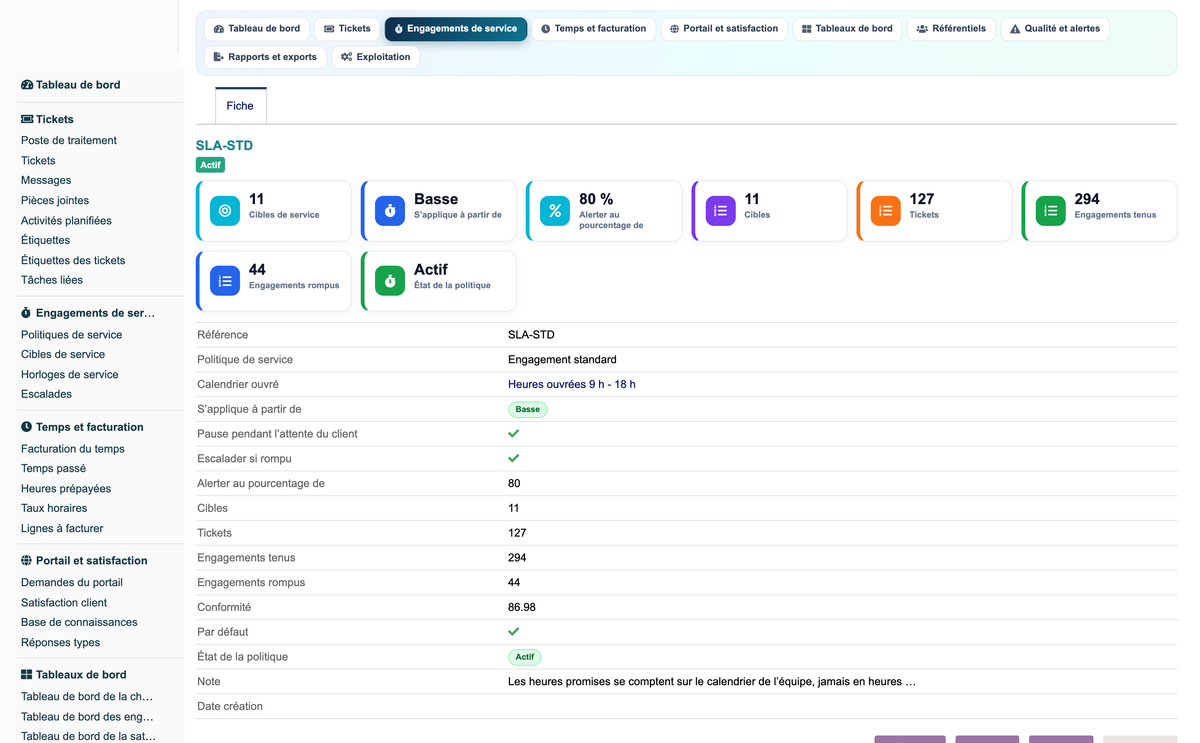Open Réponses types in the sidebar
Image resolution: width=1200 pixels, height=743 pixels.
click(x=61, y=643)
